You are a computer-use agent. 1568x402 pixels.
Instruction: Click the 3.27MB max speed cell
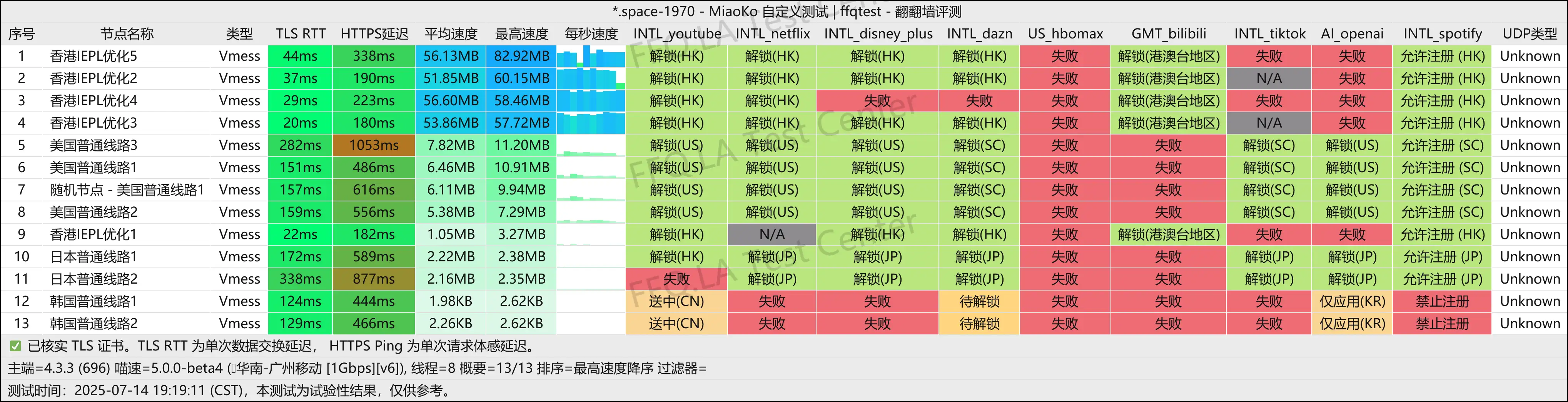522,234
